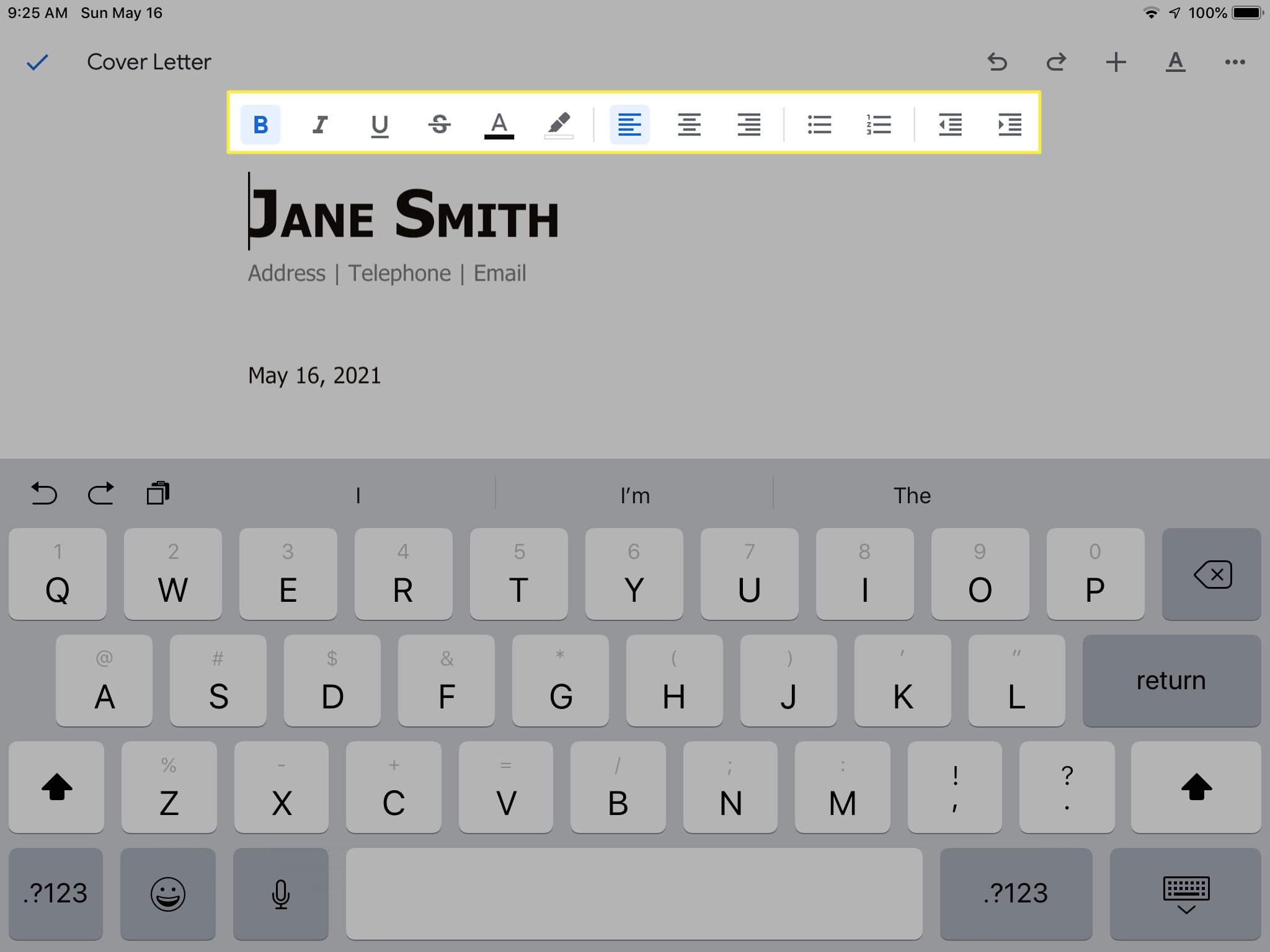
Task: Tap the keyboard clipboard paste icon
Action: [x=158, y=493]
